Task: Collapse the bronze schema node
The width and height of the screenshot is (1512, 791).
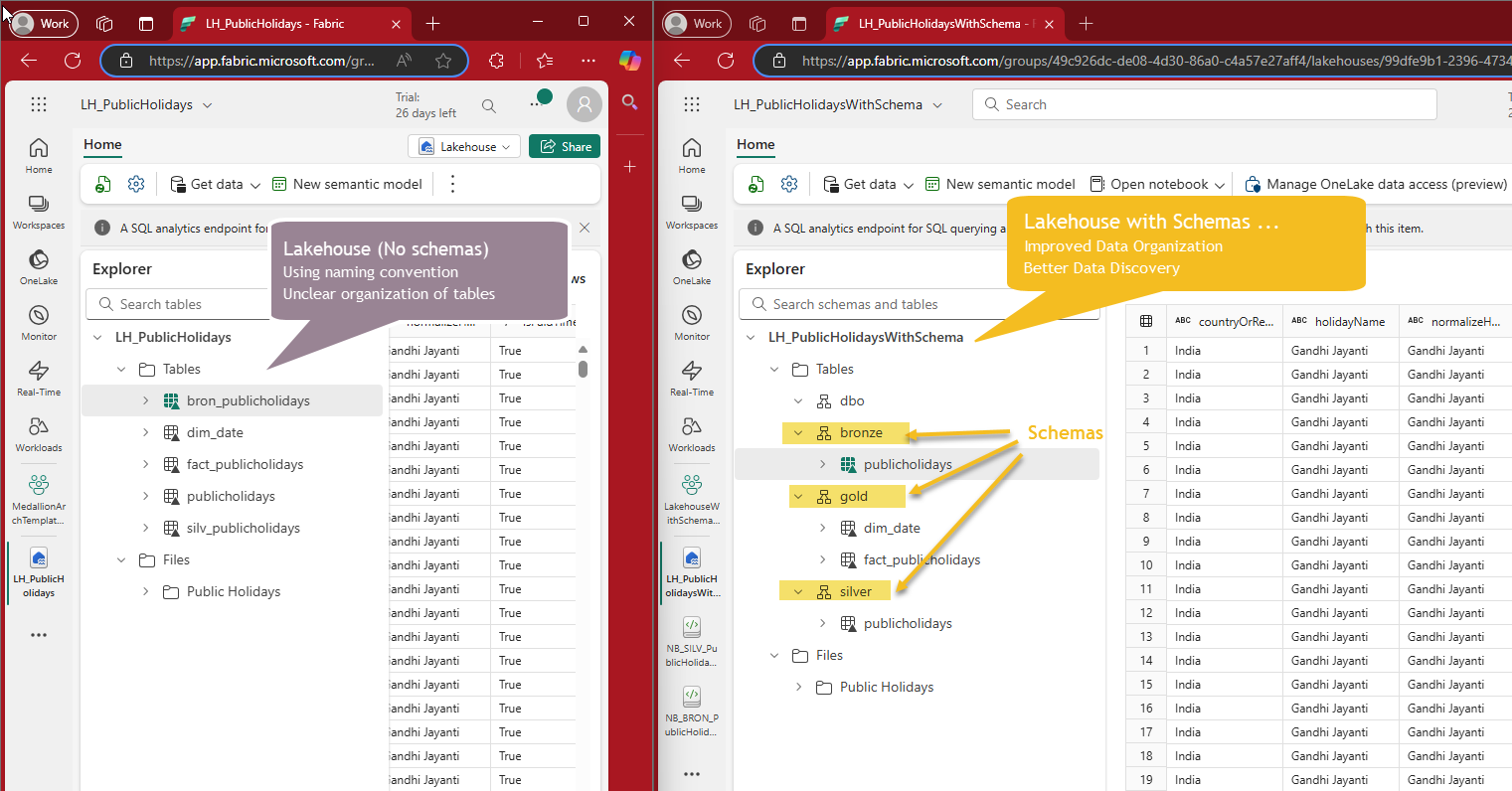Action: coord(798,433)
